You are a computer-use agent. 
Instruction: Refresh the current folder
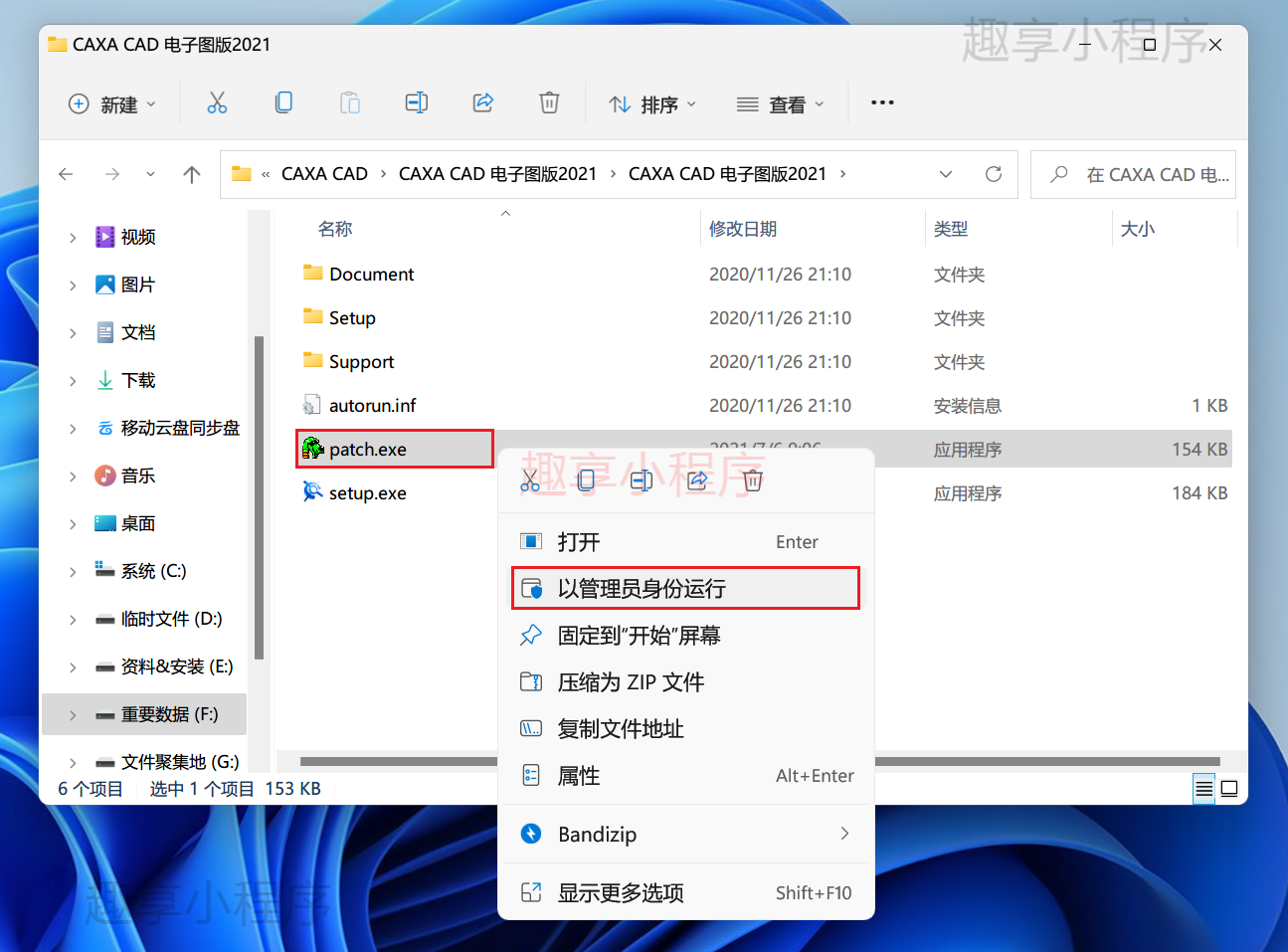pos(993,174)
